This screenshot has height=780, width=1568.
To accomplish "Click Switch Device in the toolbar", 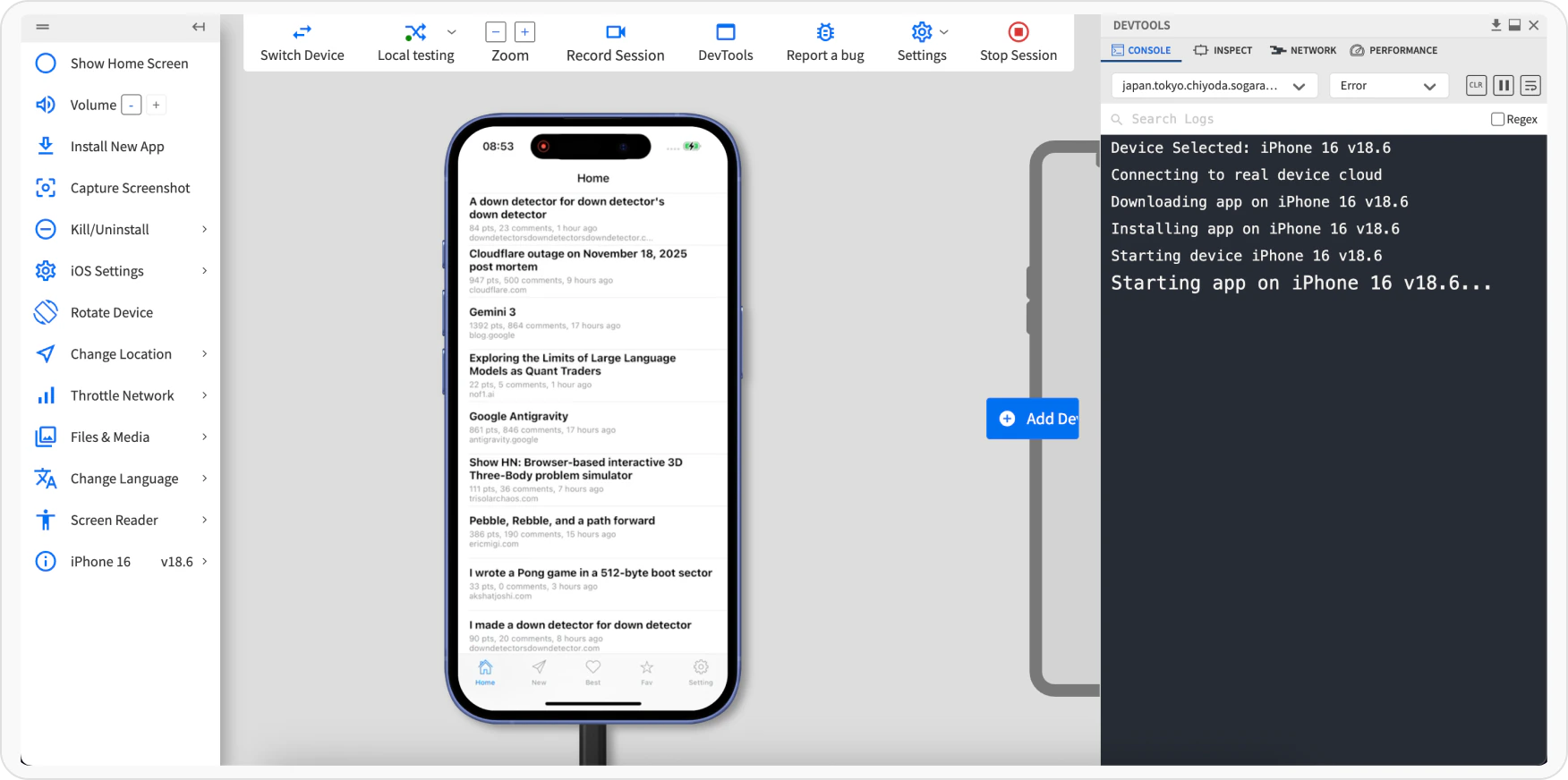I will [303, 43].
